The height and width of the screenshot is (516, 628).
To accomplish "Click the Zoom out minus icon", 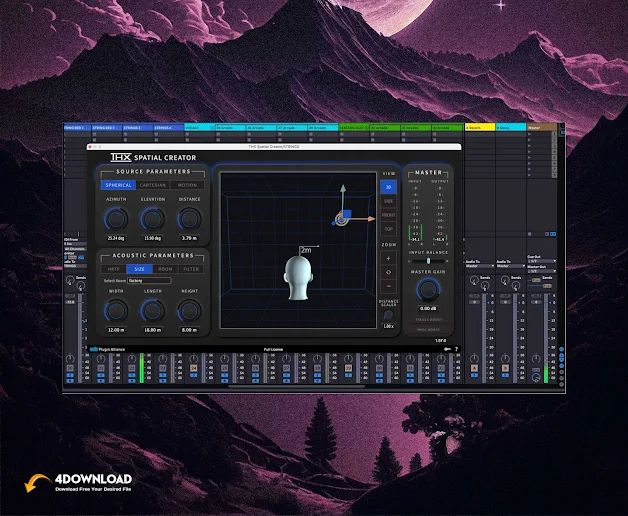I will 388,286.
